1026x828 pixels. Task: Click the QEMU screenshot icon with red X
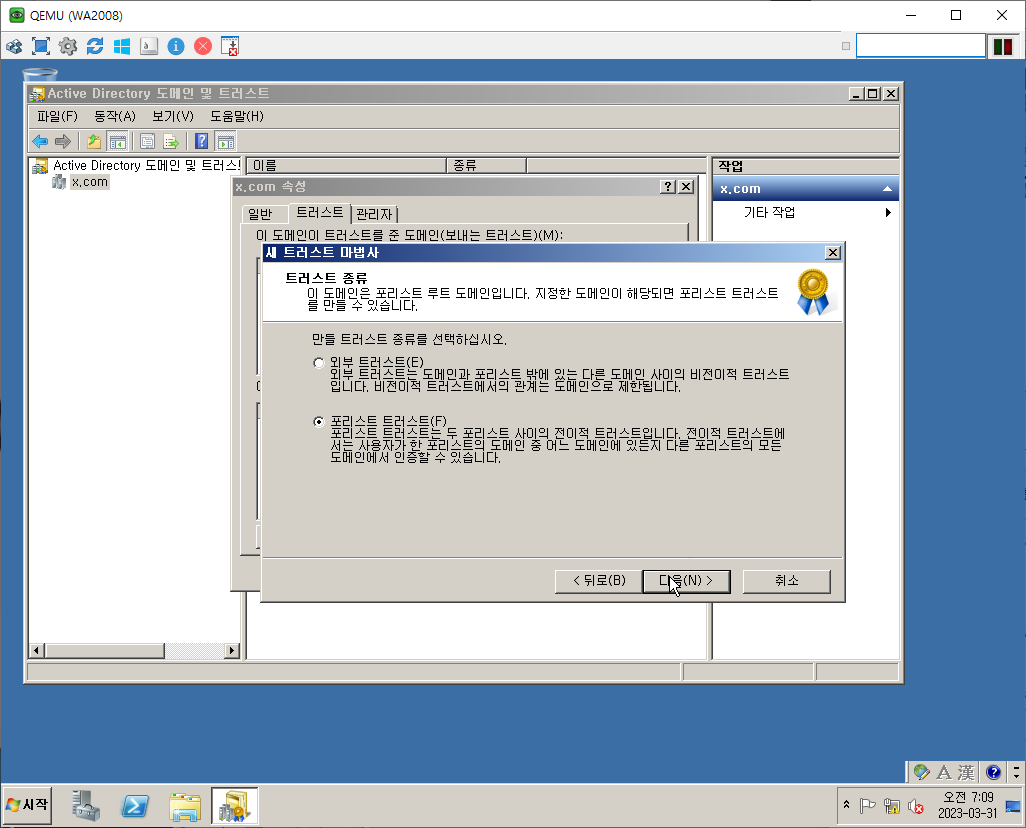click(x=230, y=46)
